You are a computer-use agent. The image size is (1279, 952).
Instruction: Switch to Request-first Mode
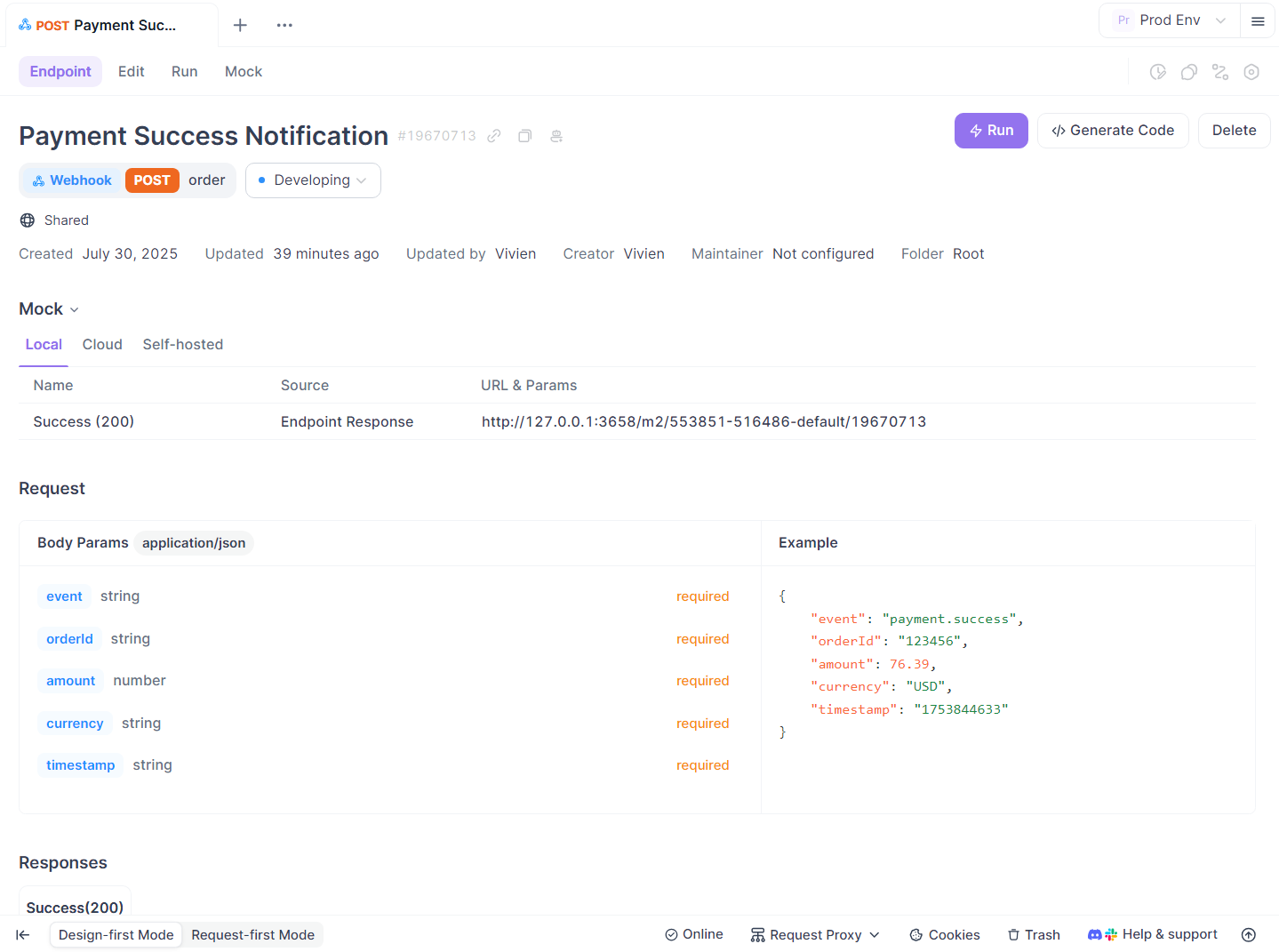[x=252, y=935]
